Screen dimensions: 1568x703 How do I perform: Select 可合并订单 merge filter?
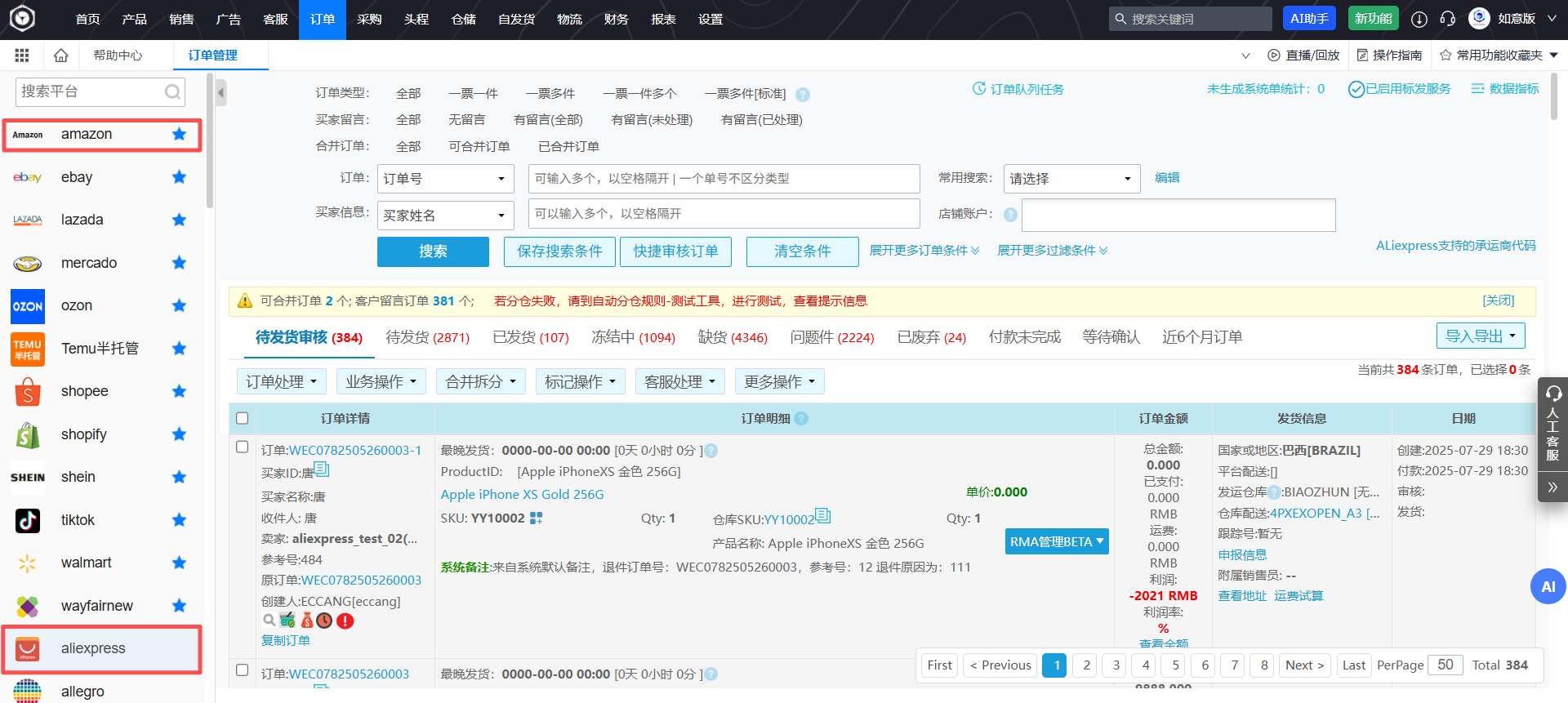(479, 147)
